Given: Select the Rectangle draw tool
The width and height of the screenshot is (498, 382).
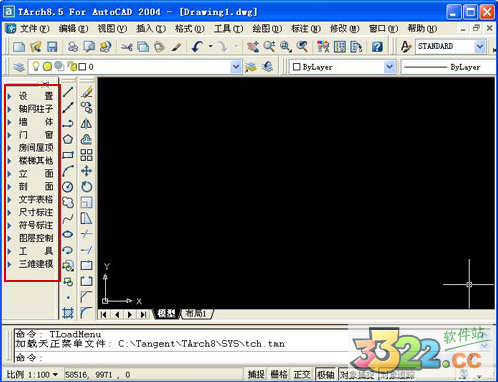Looking at the screenshot, I should [x=68, y=155].
